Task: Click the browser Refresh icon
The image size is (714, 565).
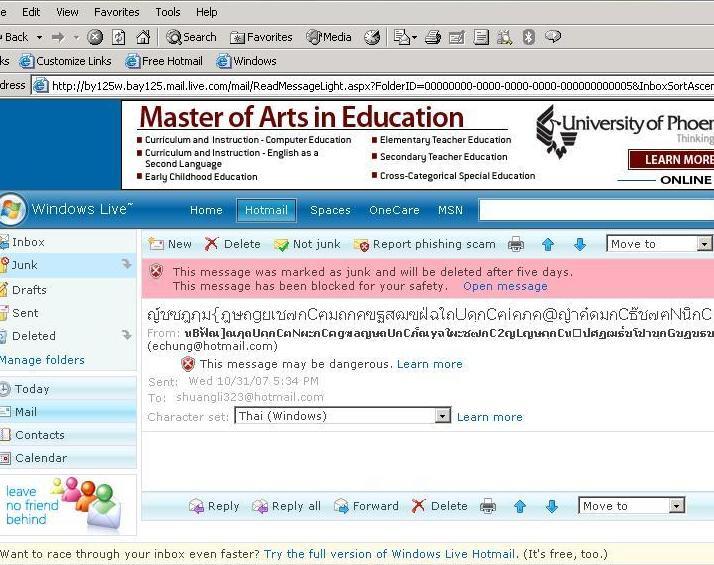Action: coord(119,37)
